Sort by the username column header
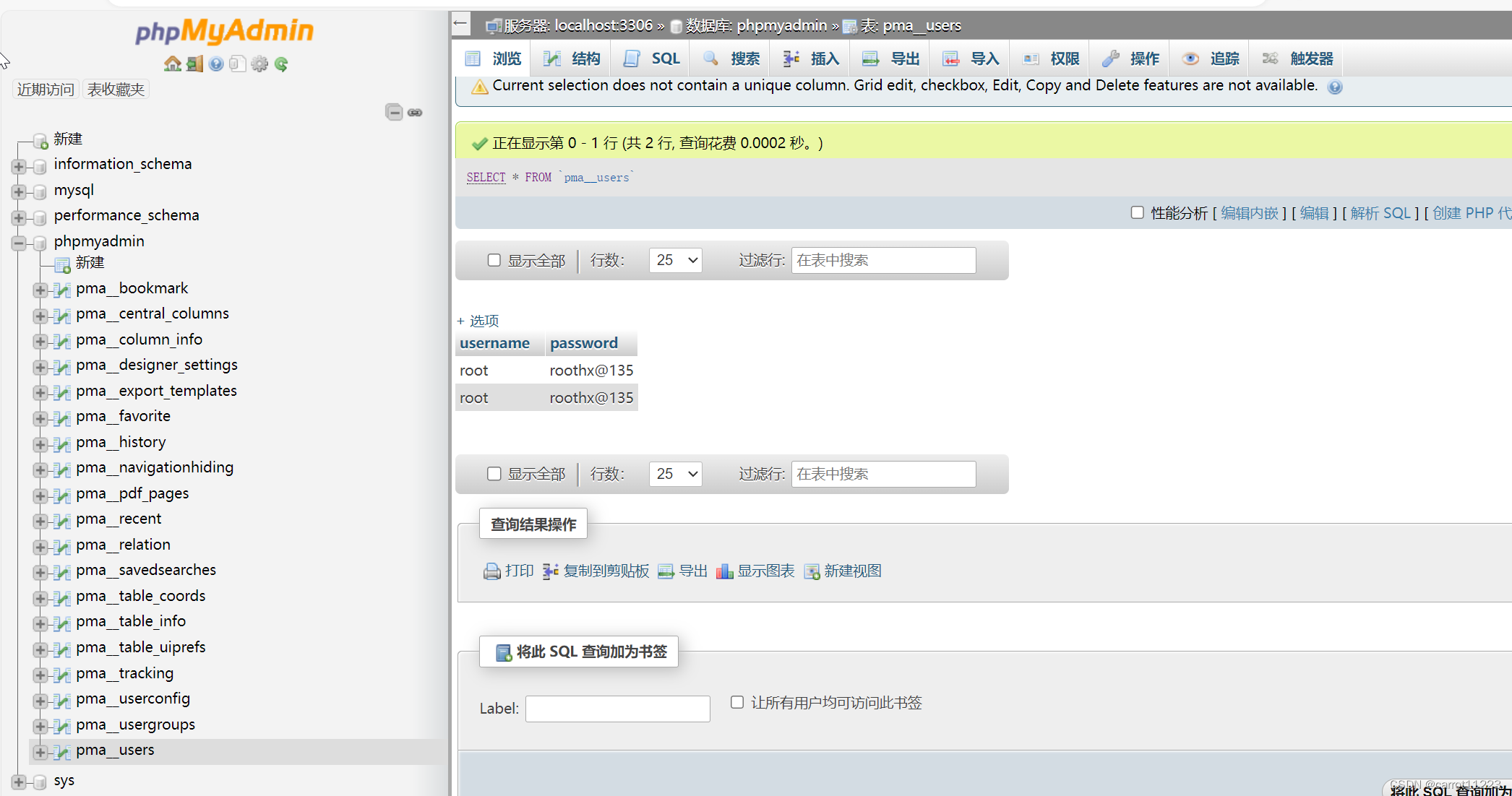The width and height of the screenshot is (1512, 796). [x=495, y=343]
